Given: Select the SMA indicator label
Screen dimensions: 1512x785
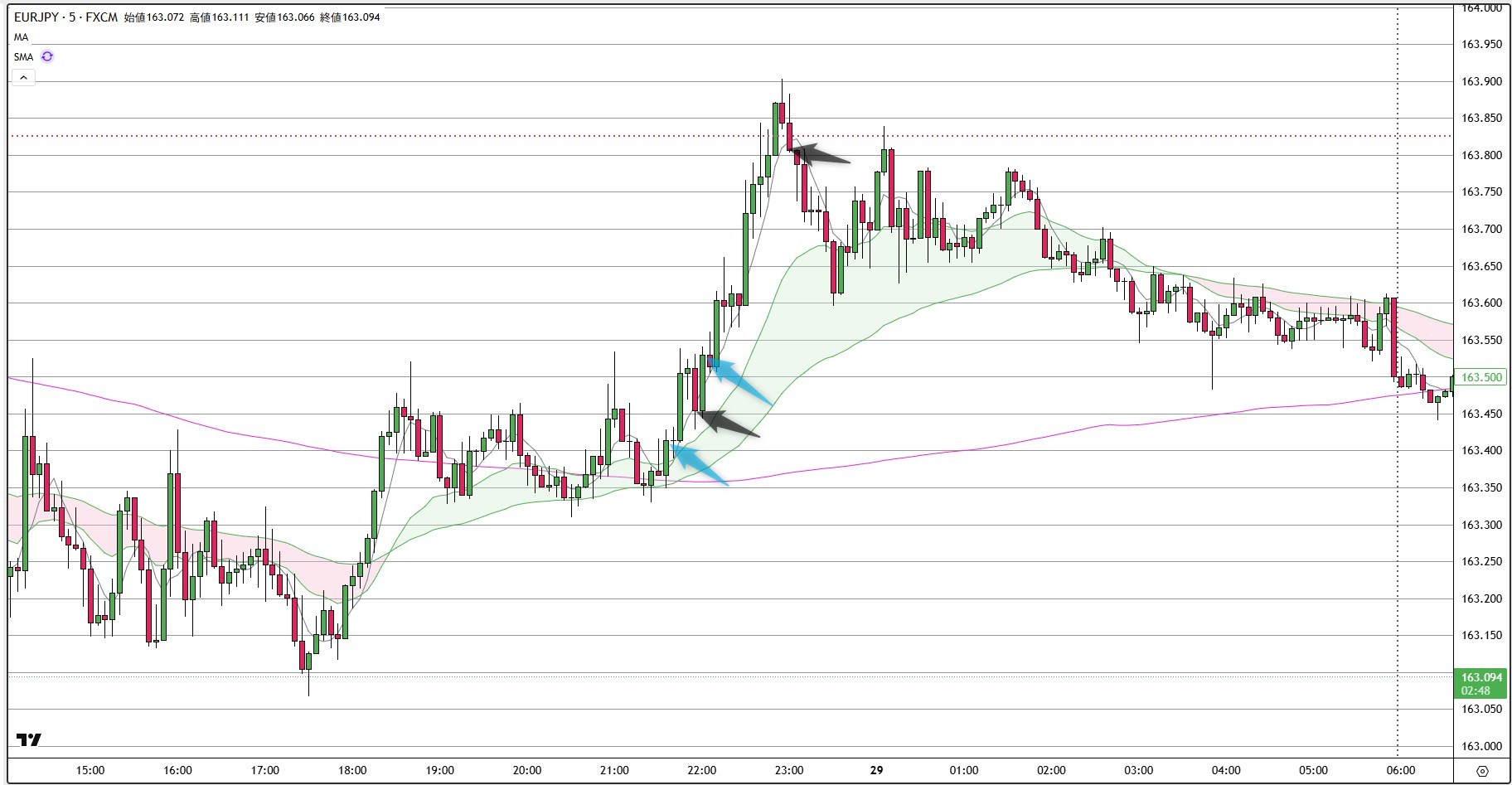Looking at the screenshot, I should point(23,57).
